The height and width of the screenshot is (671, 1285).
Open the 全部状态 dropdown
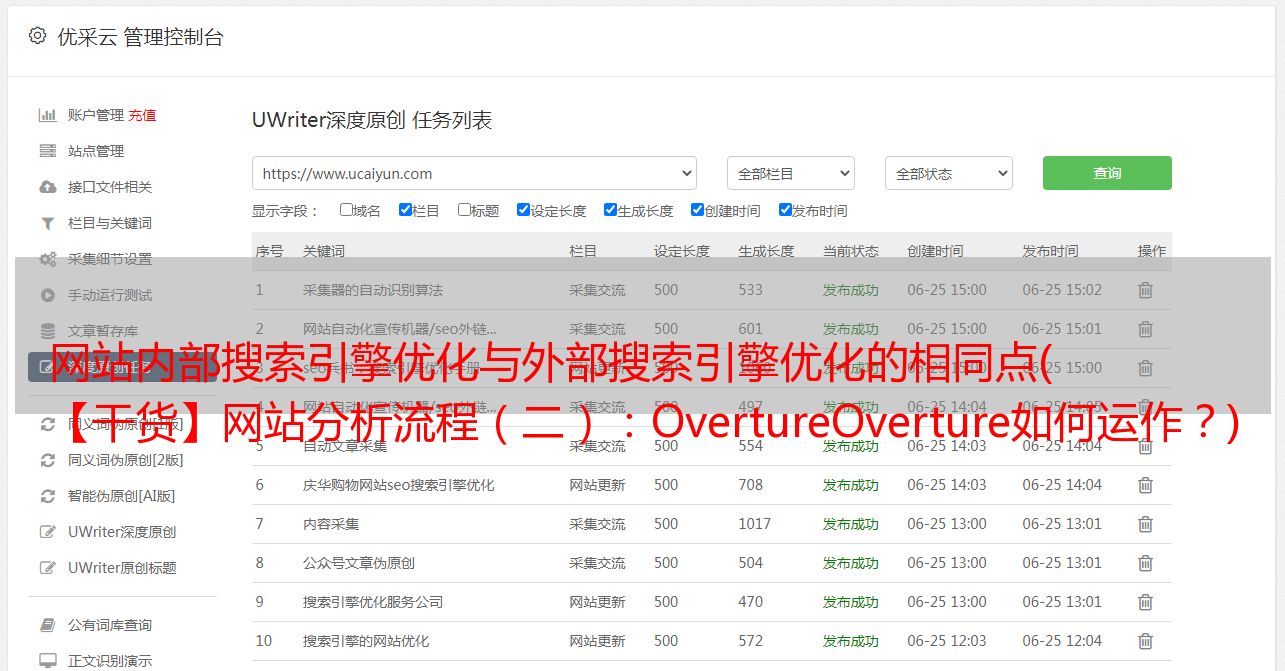(948, 173)
